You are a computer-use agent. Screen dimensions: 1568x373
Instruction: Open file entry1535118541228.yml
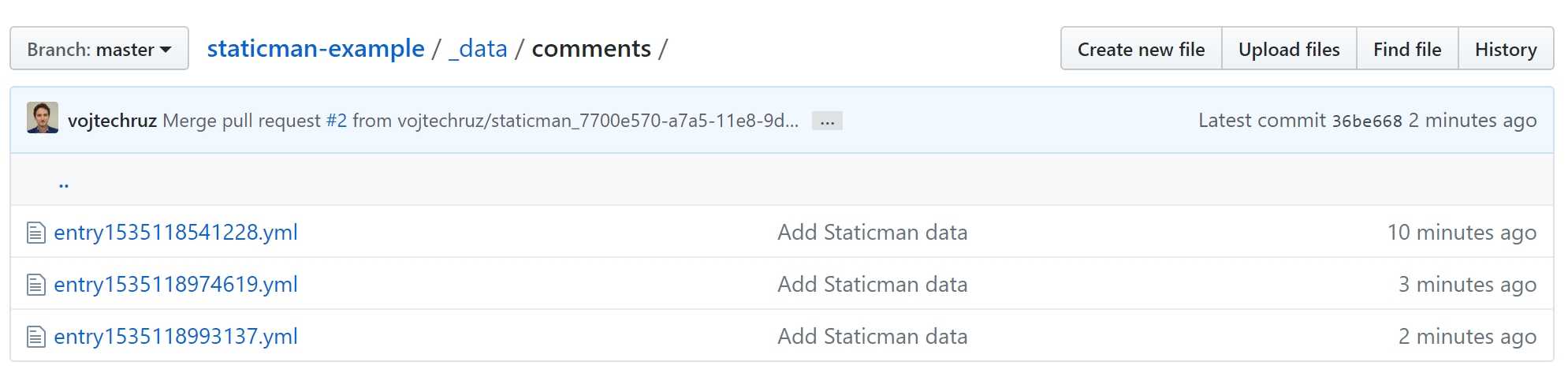(x=176, y=233)
